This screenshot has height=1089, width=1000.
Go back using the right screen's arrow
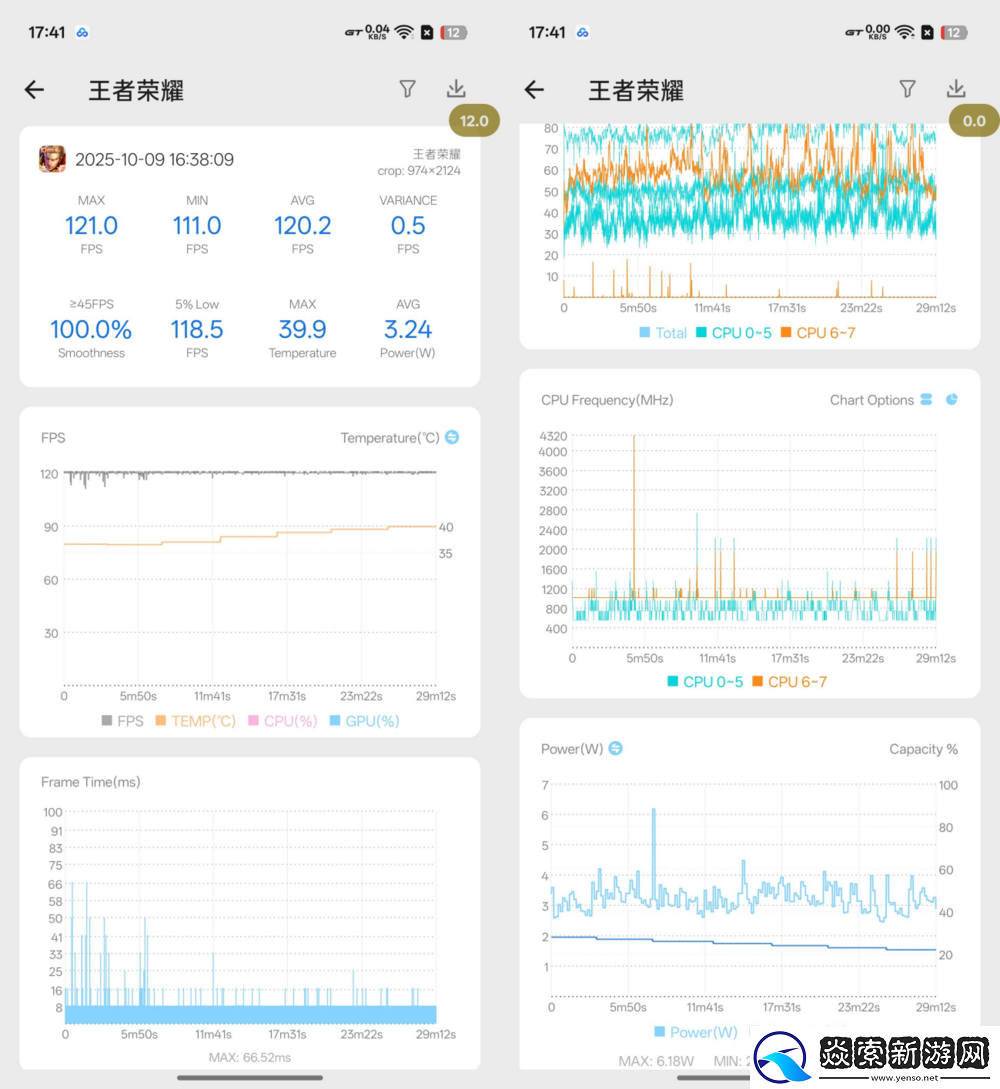click(x=535, y=90)
